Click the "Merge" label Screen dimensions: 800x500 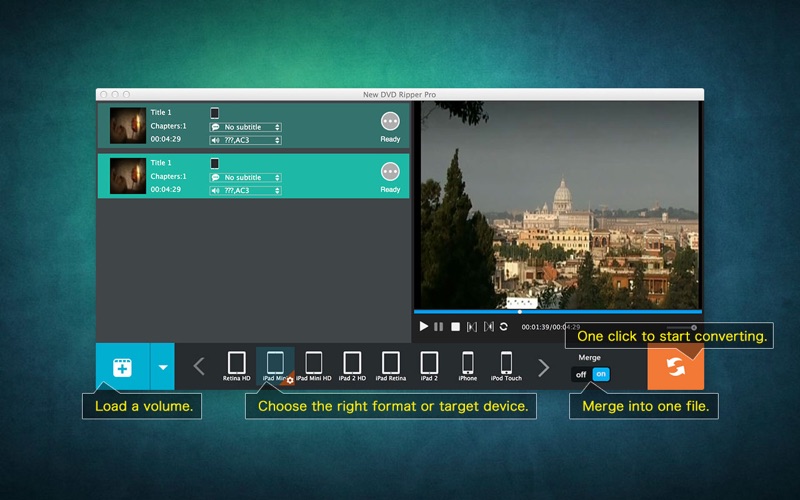589,358
